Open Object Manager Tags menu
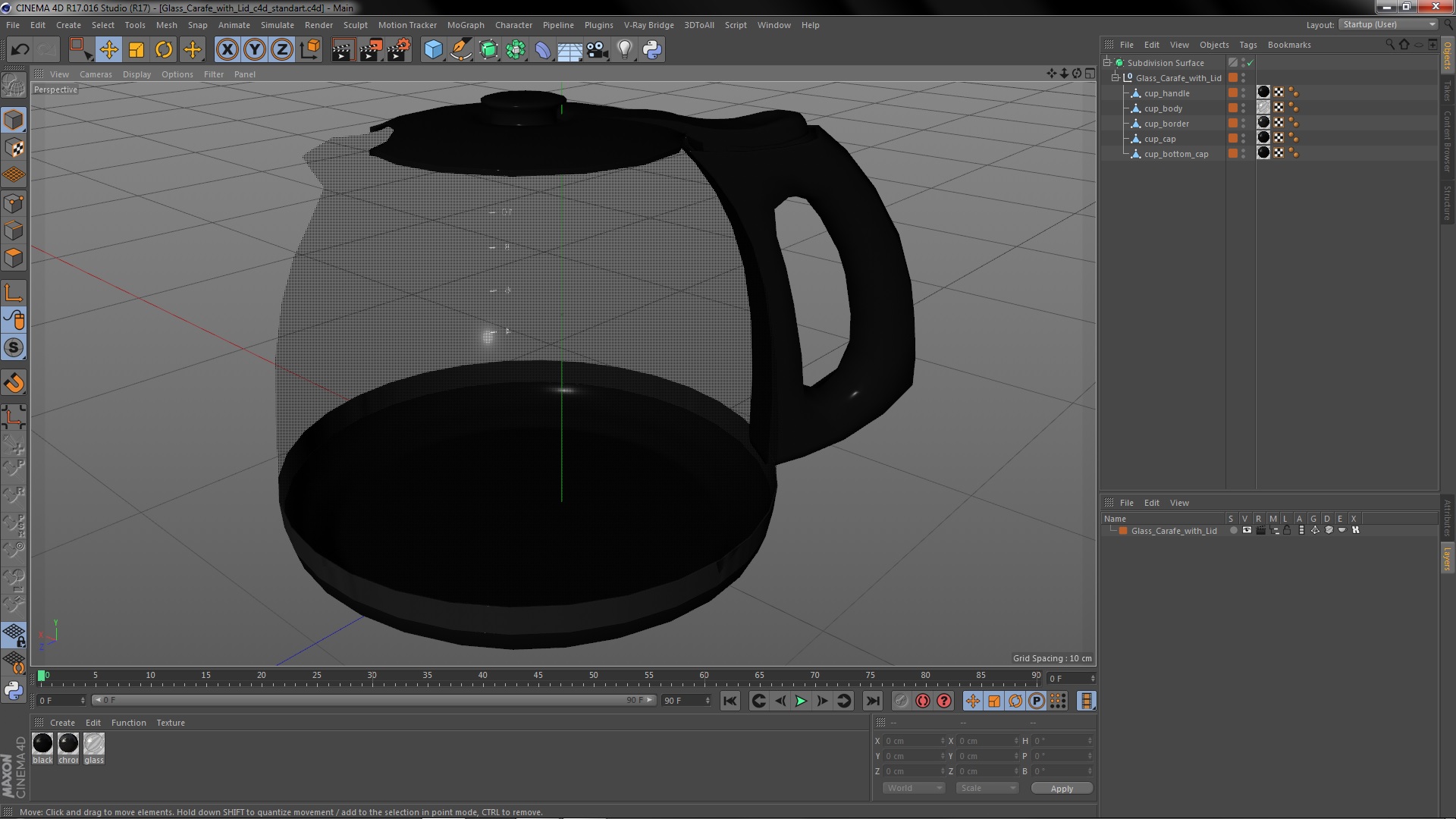1456x819 pixels. [1248, 45]
